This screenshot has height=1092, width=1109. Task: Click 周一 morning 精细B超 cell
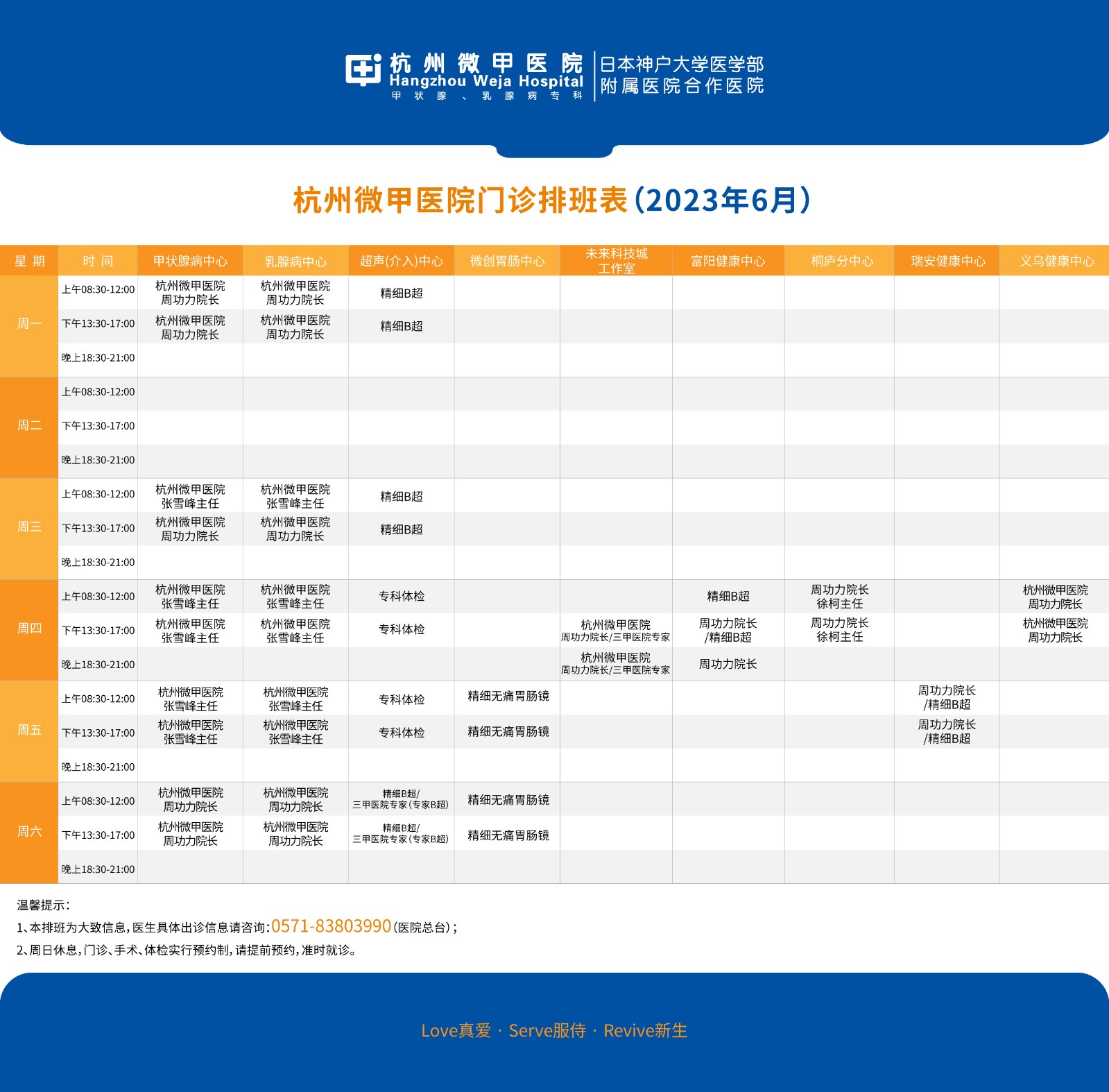(401, 293)
